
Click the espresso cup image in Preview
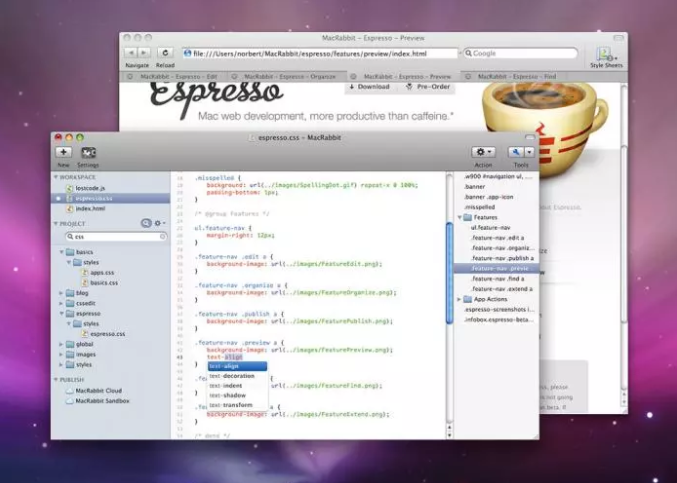(544, 127)
